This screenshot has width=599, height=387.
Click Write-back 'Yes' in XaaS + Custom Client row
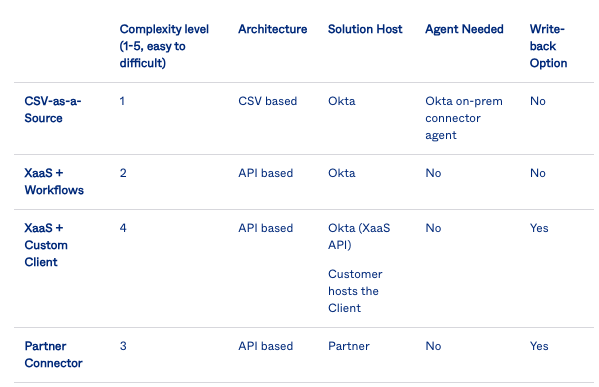(539, 228)
